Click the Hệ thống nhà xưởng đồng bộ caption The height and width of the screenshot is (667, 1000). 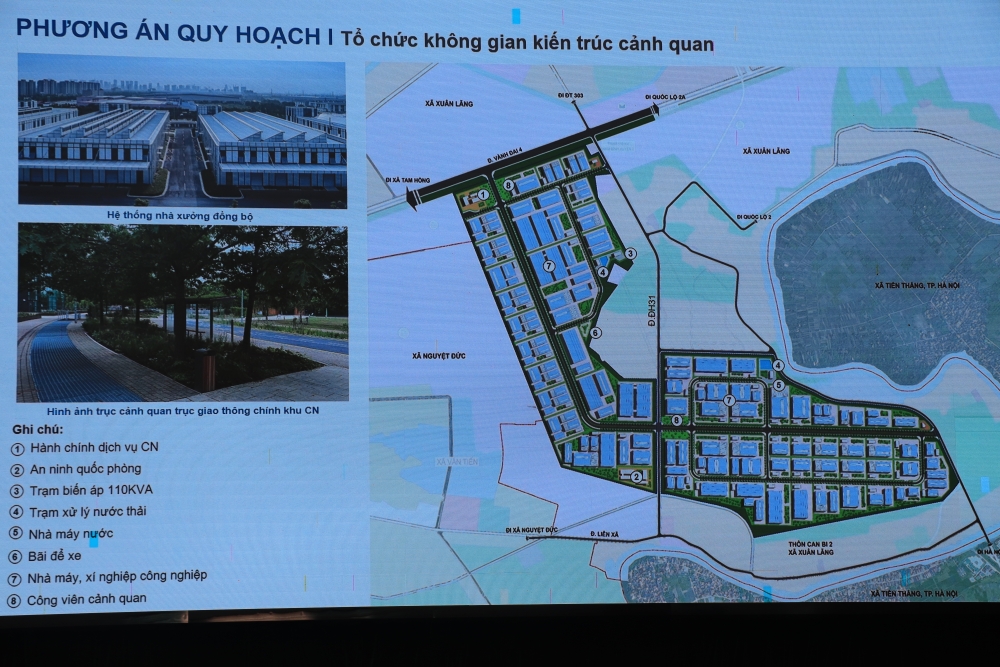tap(182, 215)
